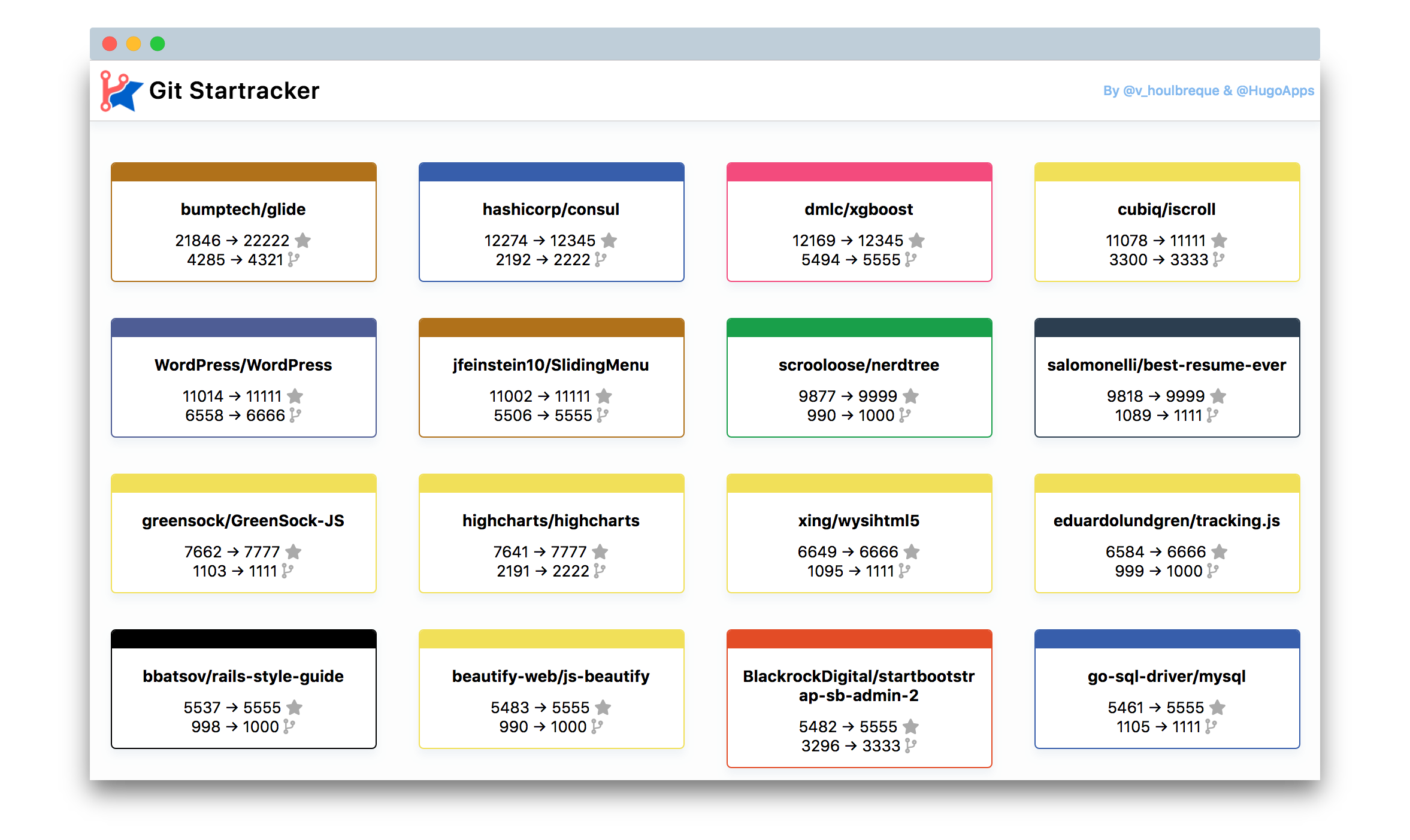Select the jfeinstein10/SlidingMenu repository card
1410x840 pixels.
(550, 365)
